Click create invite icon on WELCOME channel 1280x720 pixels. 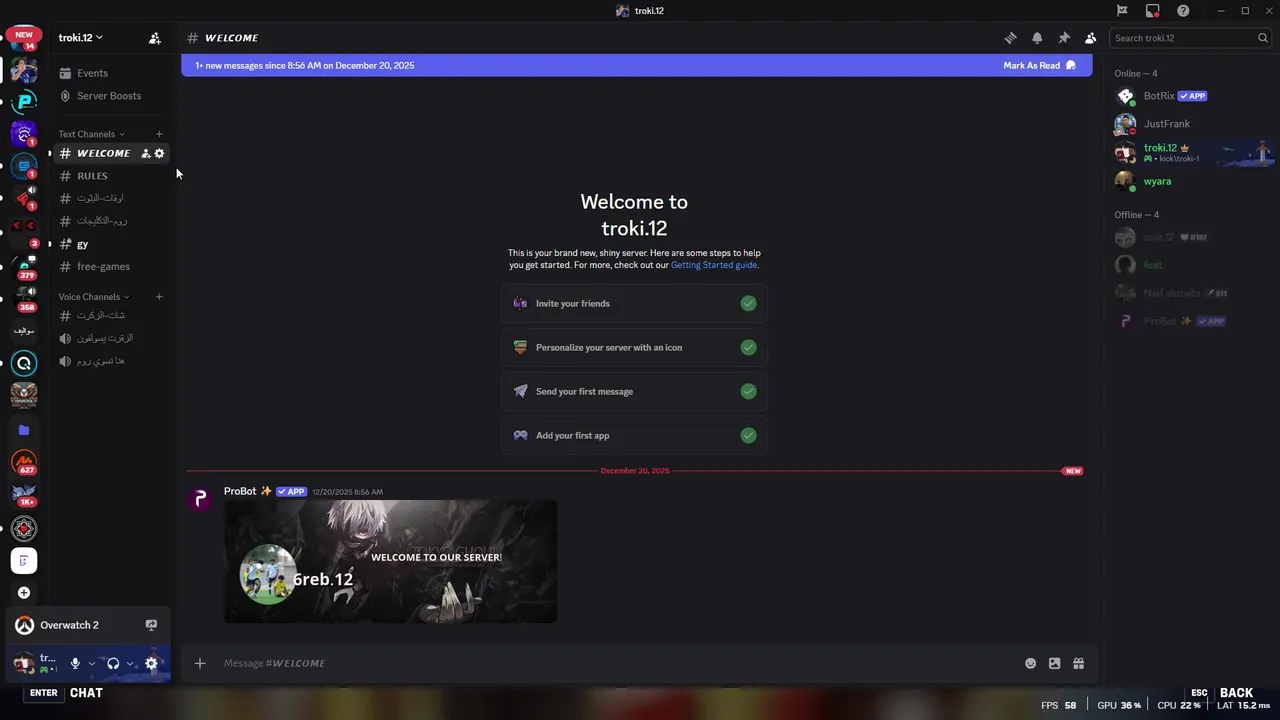145,153
